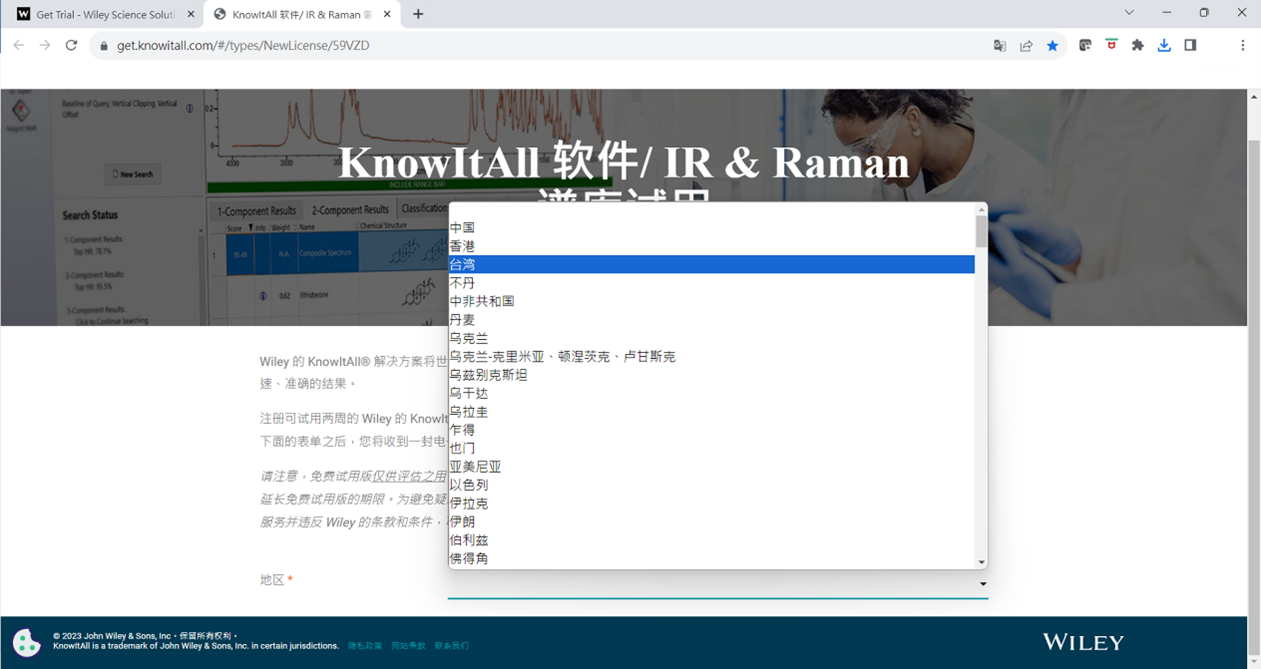
Task: Select 伯利兹 from the dropdown
Action: point(712,540)
